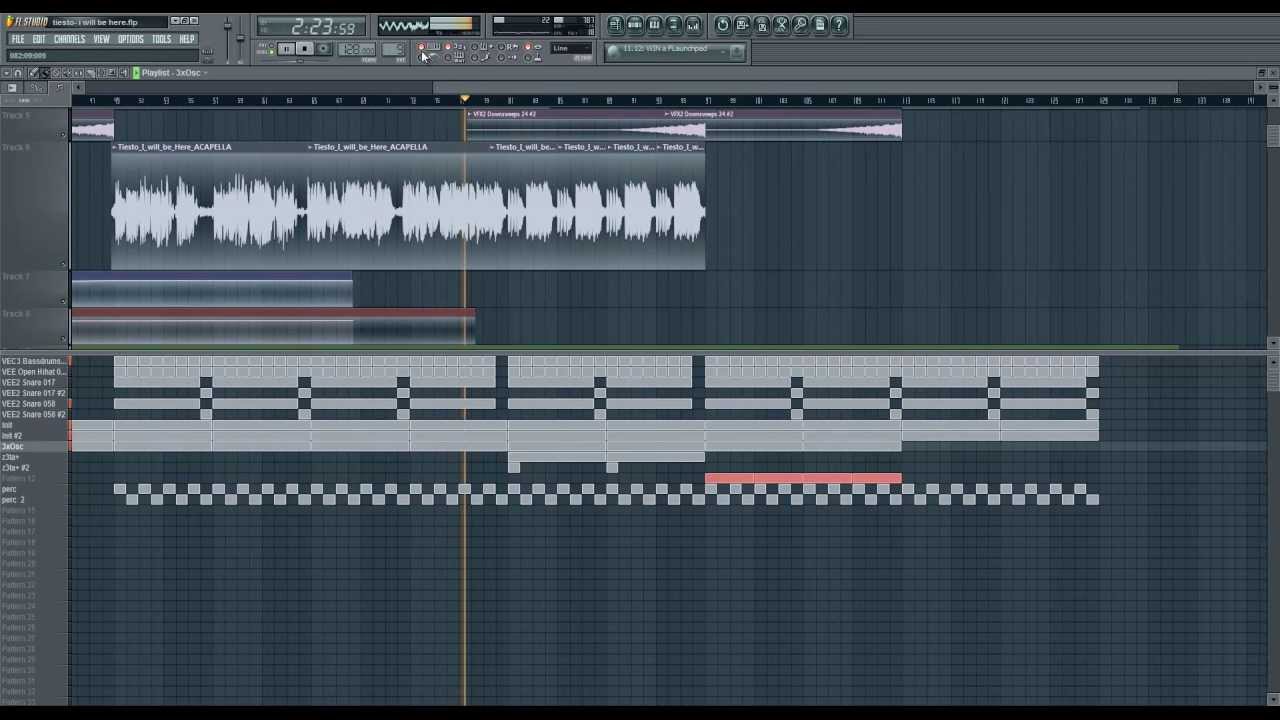Select the VEE2 Snare 017 #2 pattern row
This screenshot has height=720, width=1280.
point(34,393)
